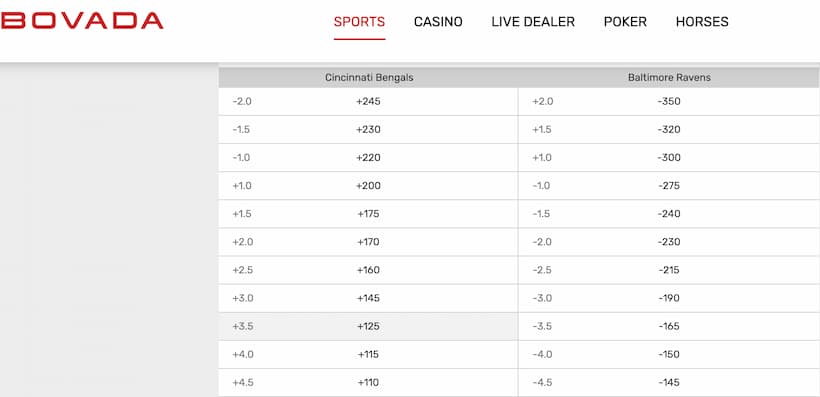This screenshot has width=820, height=397.
Task: Choose Ravens +1.0 at -300
Action: (669, 158)
